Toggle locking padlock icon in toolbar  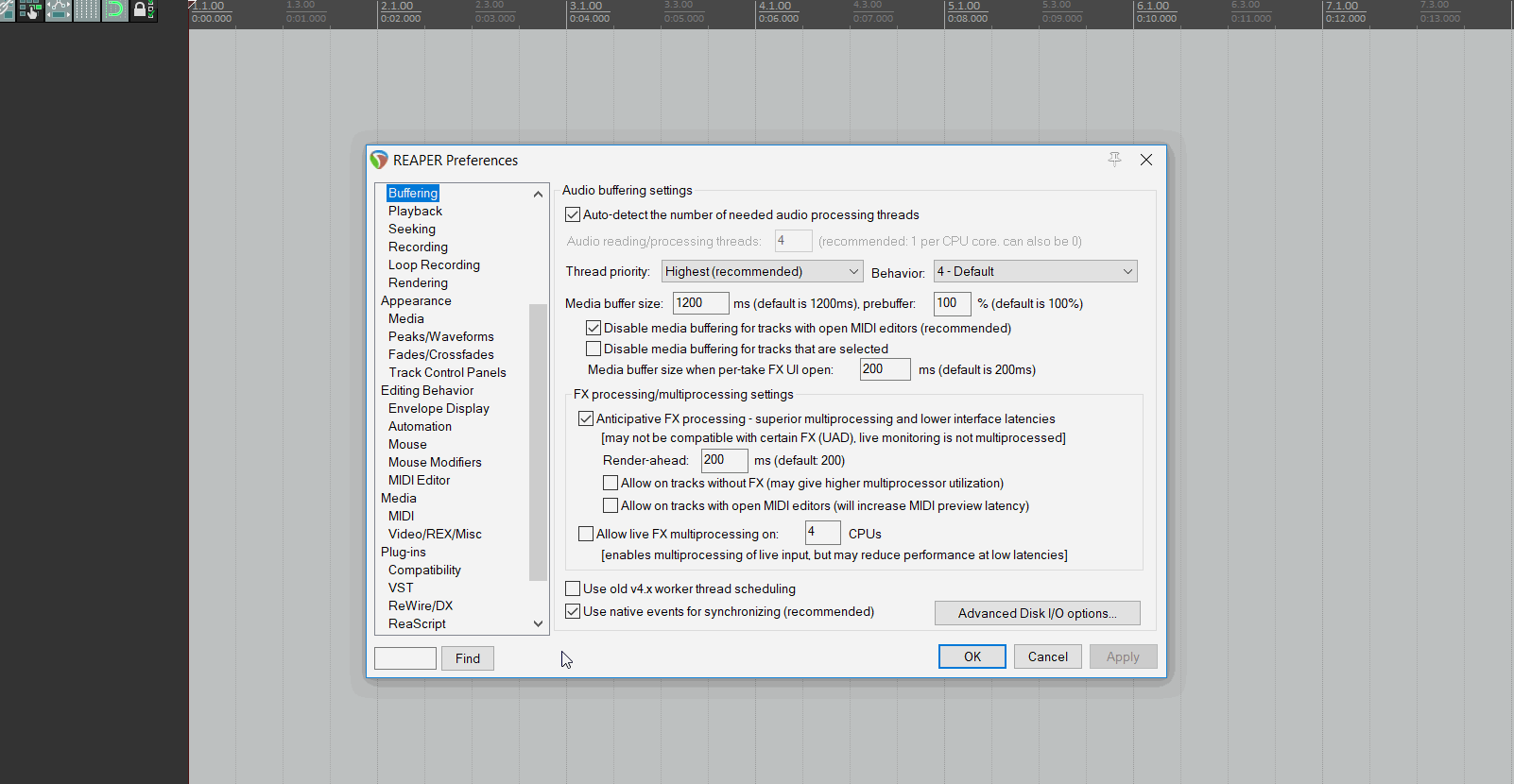(x=144, y=10)
